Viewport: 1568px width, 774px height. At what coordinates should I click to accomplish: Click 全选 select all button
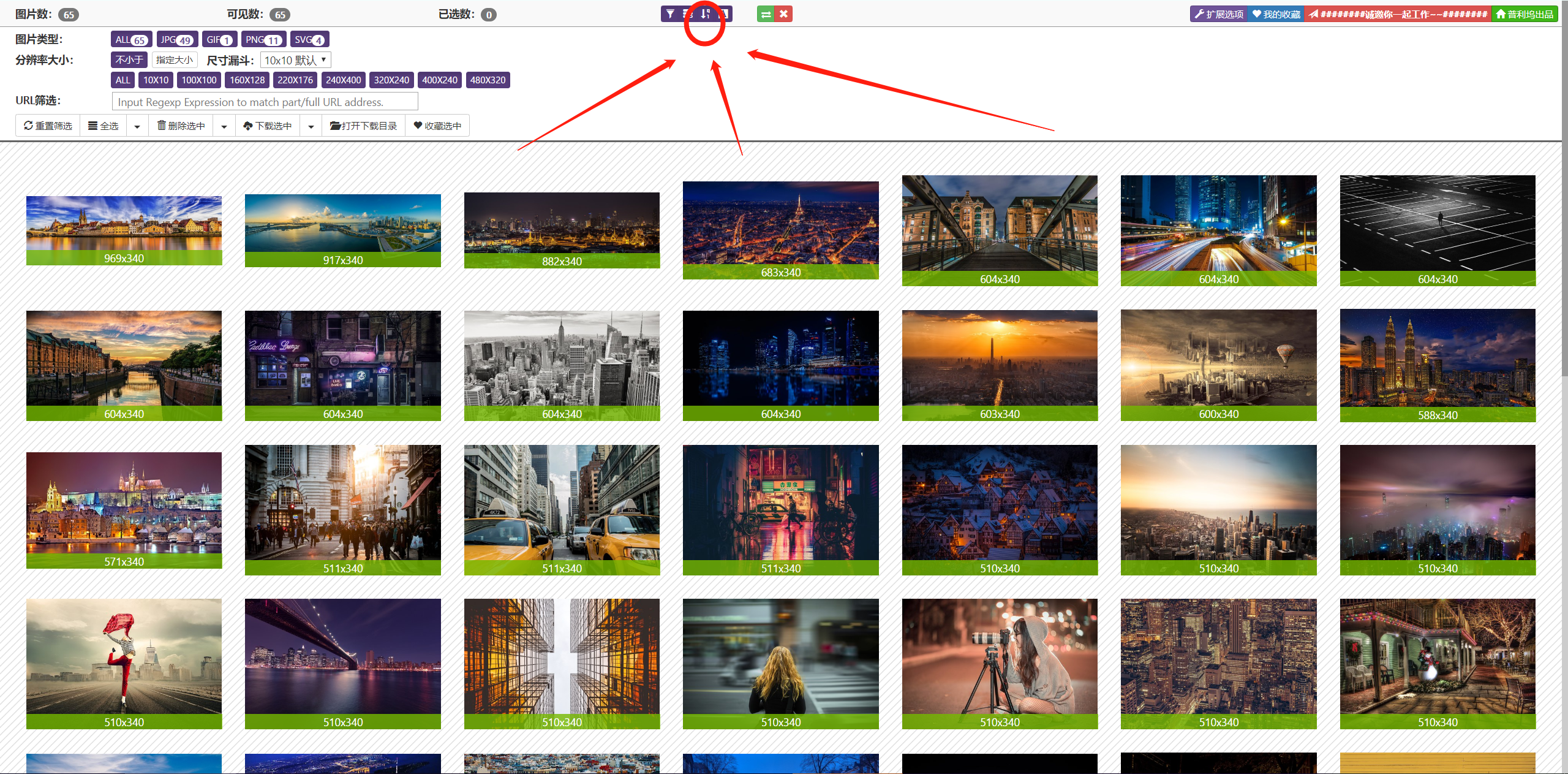pyautogui.click(x=103, y=126)
